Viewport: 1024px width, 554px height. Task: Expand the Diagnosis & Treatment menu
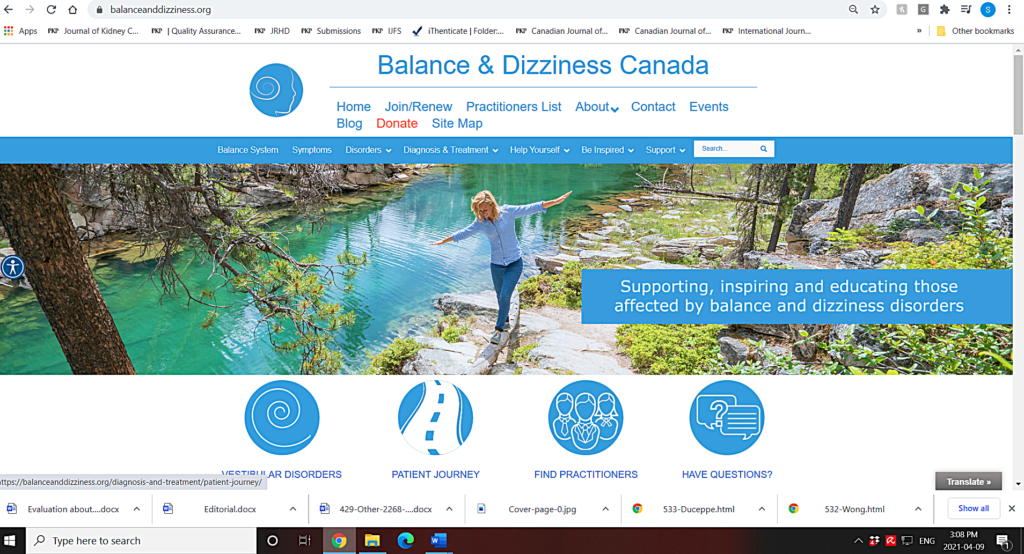click(x=451, y=150)
